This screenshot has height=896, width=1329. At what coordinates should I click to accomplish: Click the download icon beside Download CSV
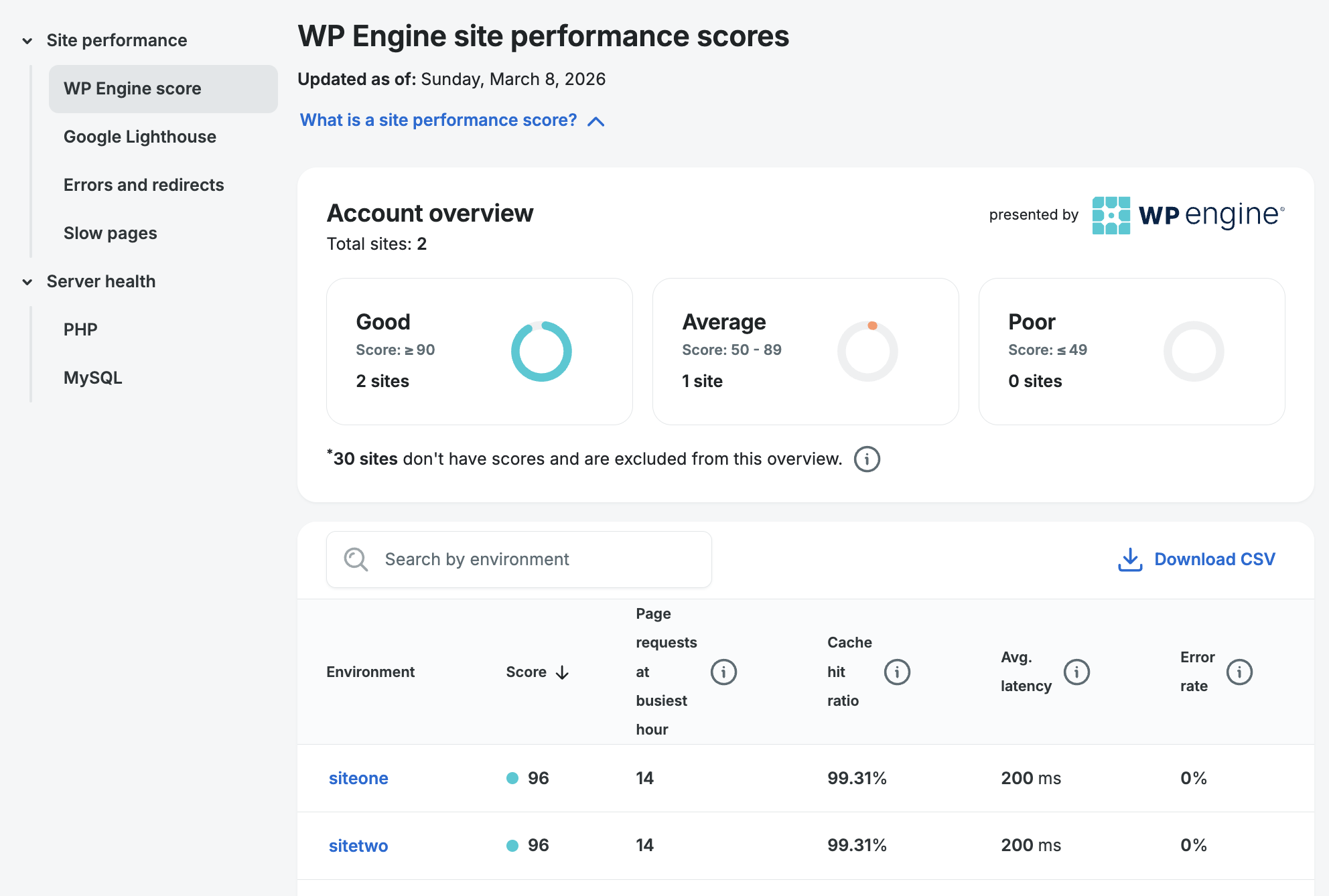pyautogui.click(x=1130, y=559)
